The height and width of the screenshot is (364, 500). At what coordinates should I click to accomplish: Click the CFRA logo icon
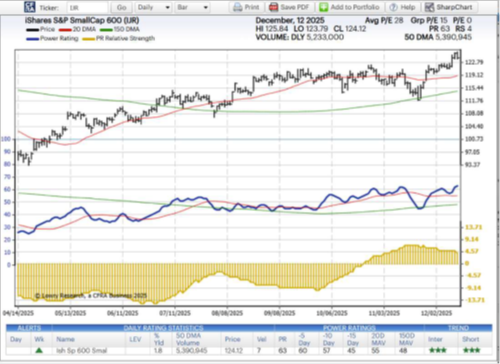tap(30, 7)
